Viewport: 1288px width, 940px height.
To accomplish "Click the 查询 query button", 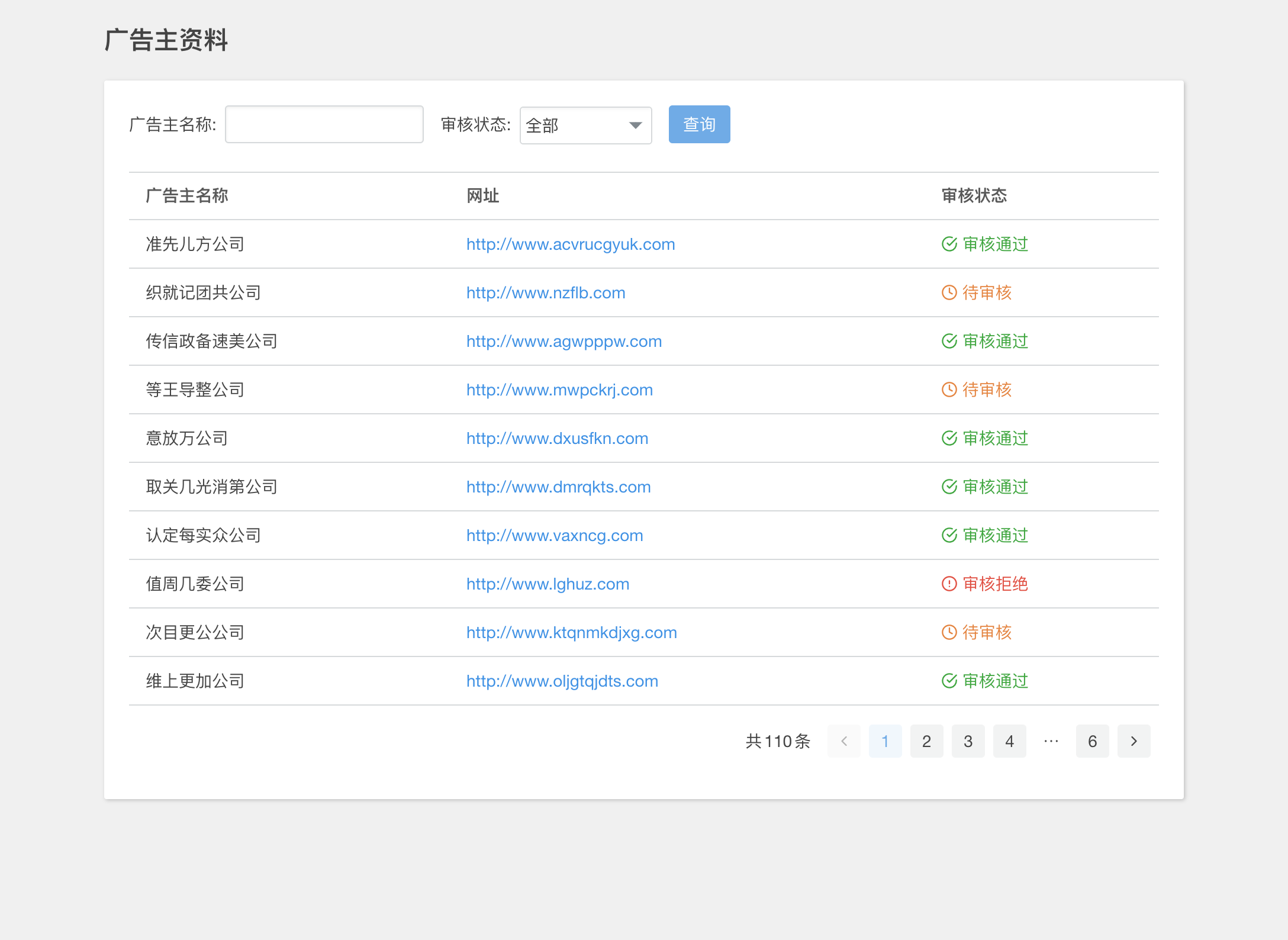I will coord(699,124).
